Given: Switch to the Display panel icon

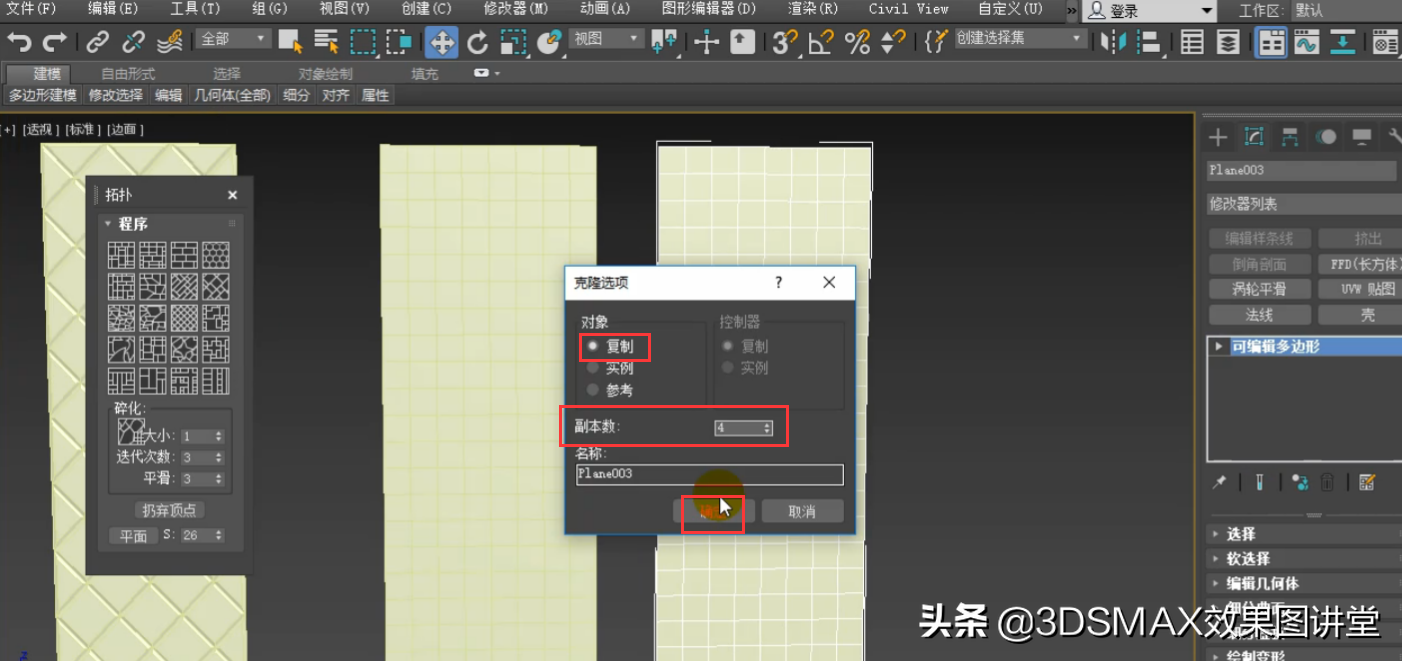Looking at the screenshot, I should click(1362, 137).
